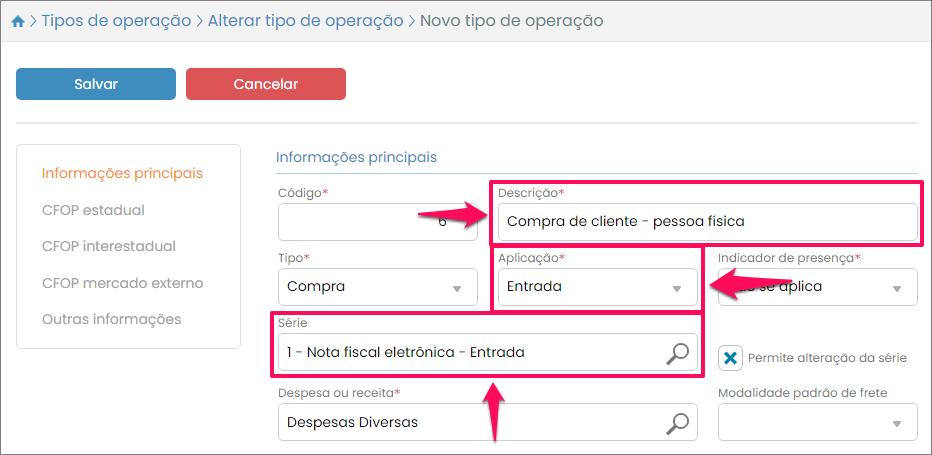Go to Alterar tipo de operação breadcrumb
The image size is (932, 455).
click(305, 21)
